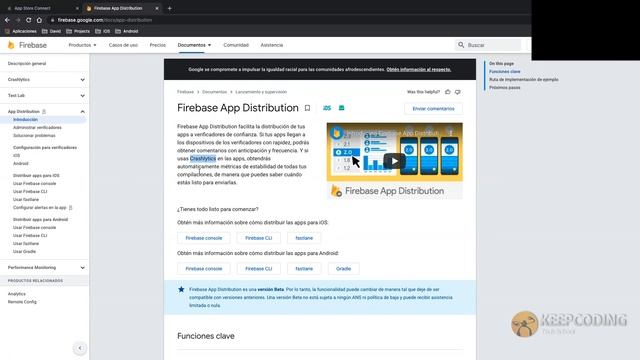Open Firebase console for Android distribution
640x360 pixels.
point(204,269)
